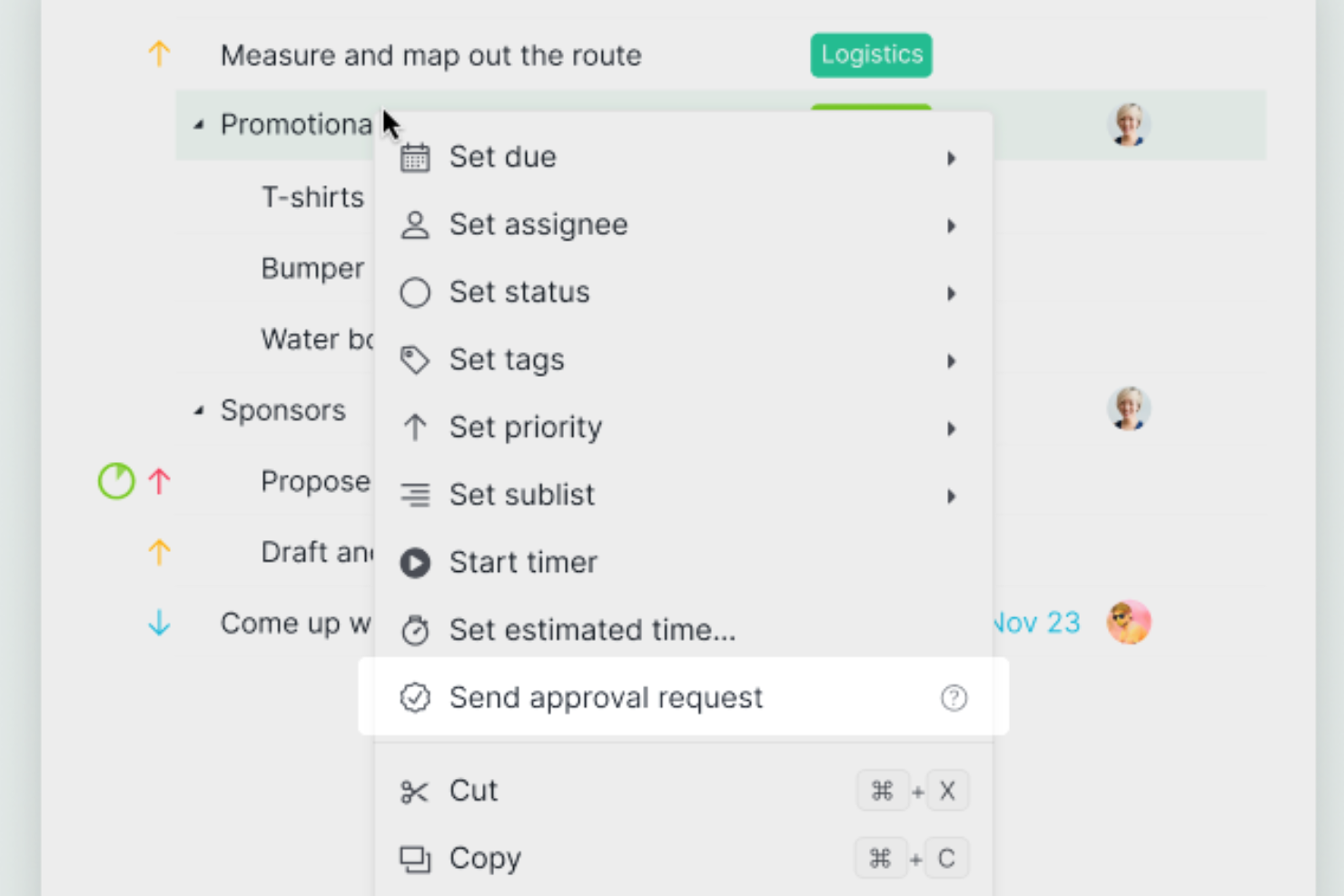Click the Nov 23 due date
The height and width of the screenshot is (896, 1344).
pyautogui.click(x=1036, y=623)
